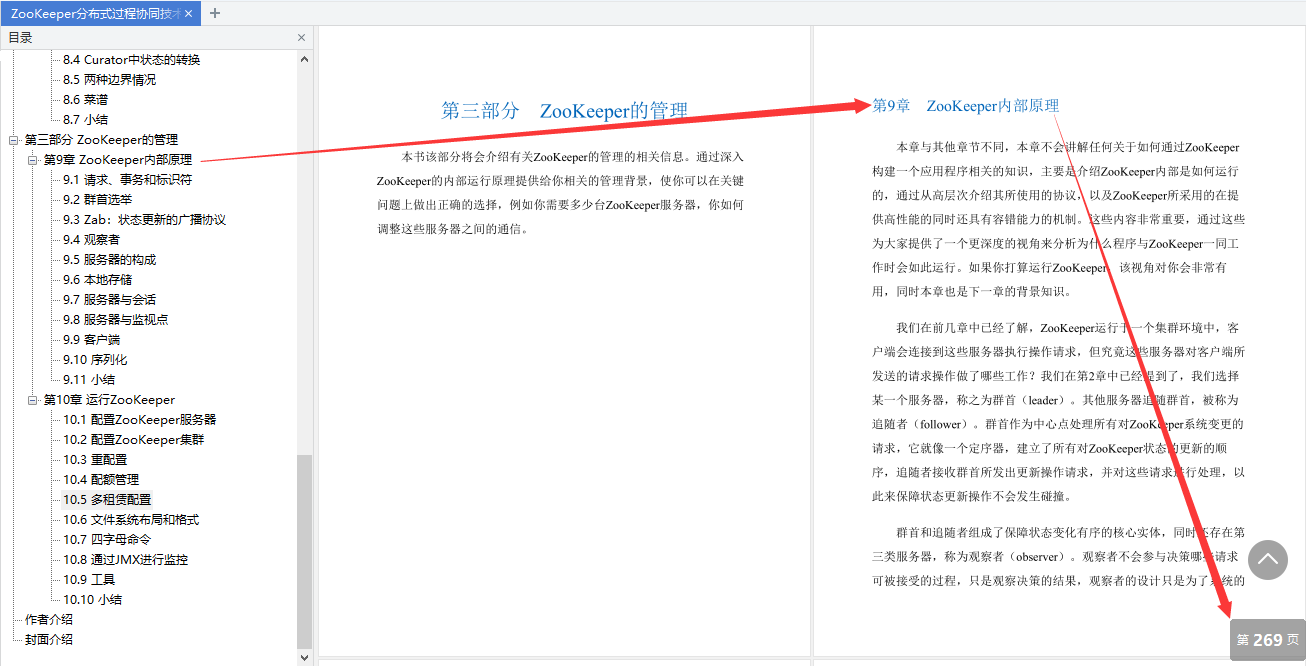Open 9.10 序列化 section
Image resolution: width=1306 pixels, height=666 pixels.
[95, 360]
